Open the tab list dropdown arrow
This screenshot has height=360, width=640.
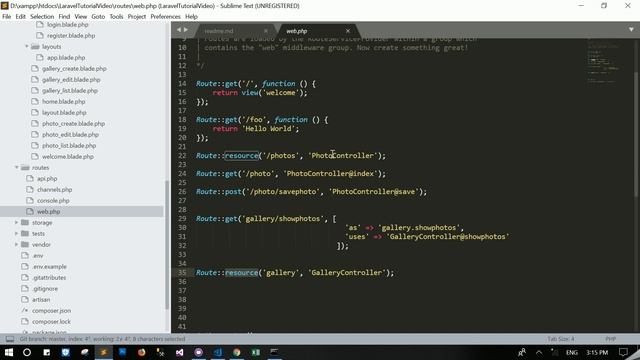click(x=631, y=29)
